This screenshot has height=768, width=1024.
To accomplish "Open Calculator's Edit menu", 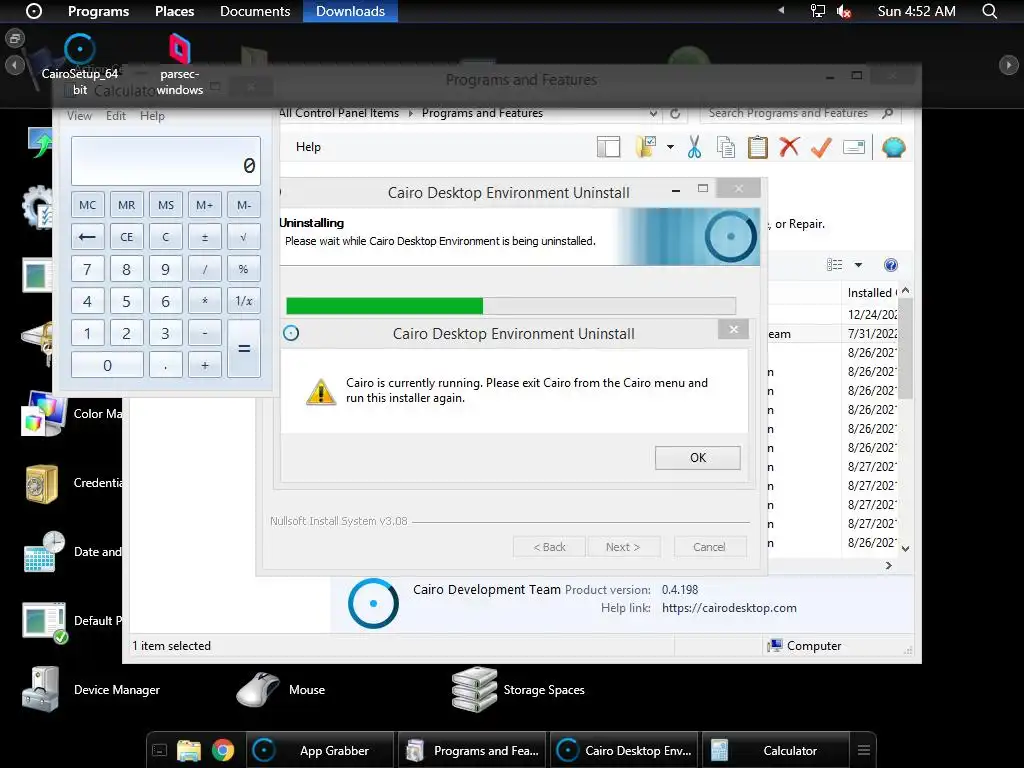I will (x=116, y=116).
